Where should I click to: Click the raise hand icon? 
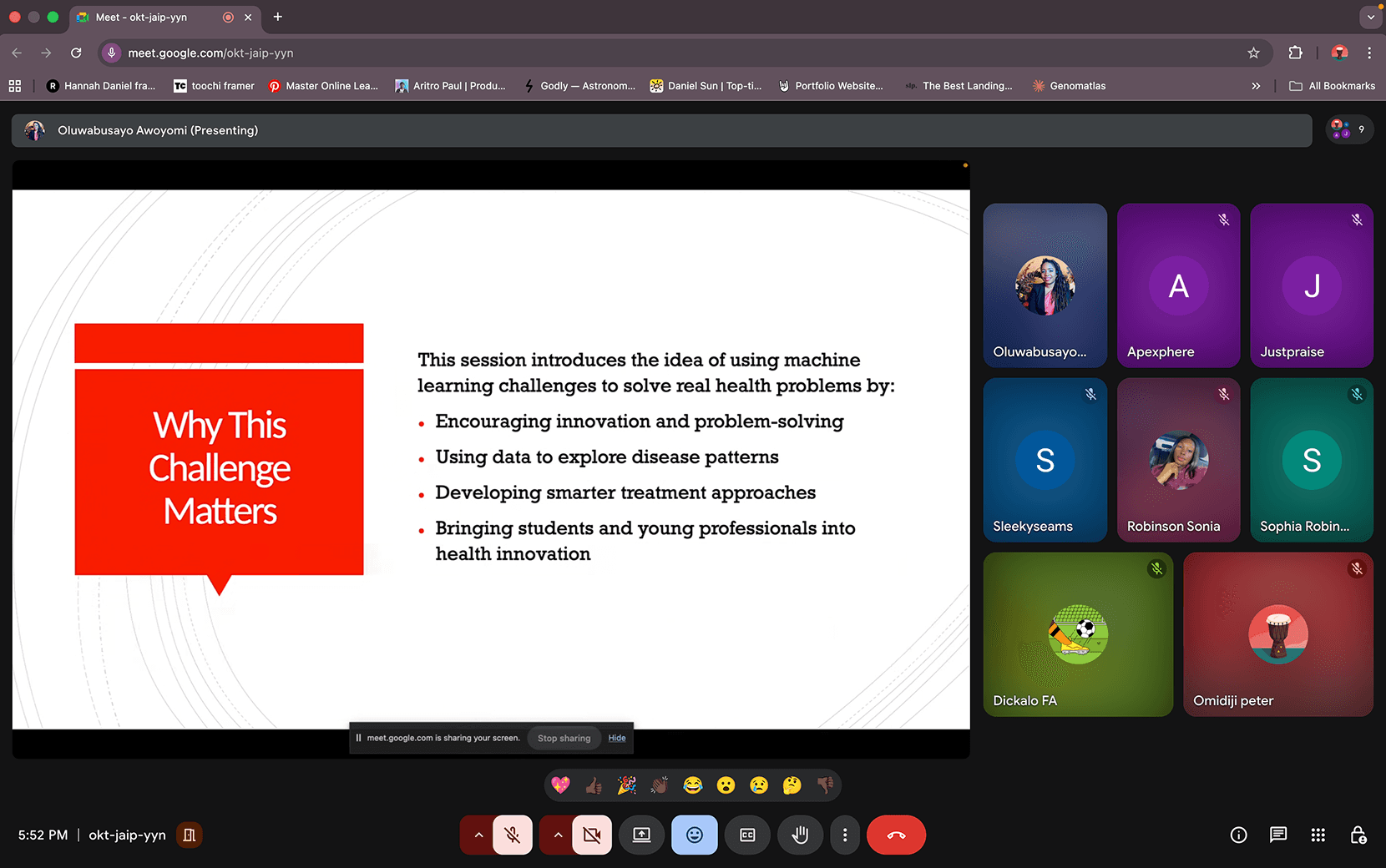pos(800,835)
